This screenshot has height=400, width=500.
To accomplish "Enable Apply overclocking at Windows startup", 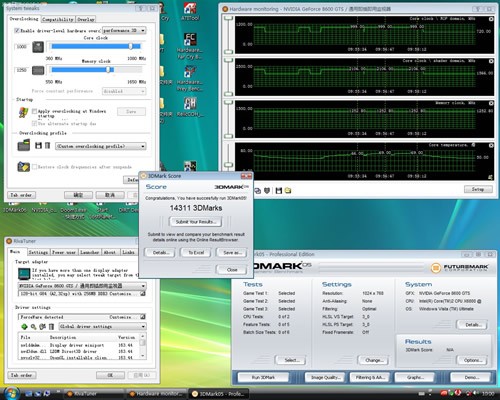I will pyautogui.click(x=34, y=111).
